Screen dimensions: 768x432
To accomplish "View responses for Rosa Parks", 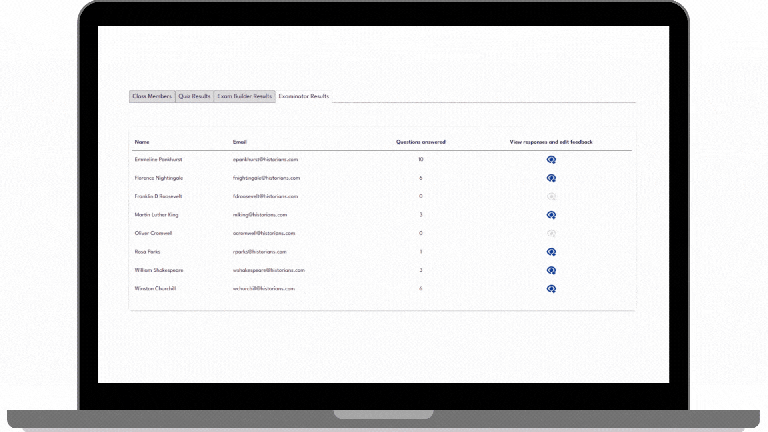I will (x=551, y=252).
